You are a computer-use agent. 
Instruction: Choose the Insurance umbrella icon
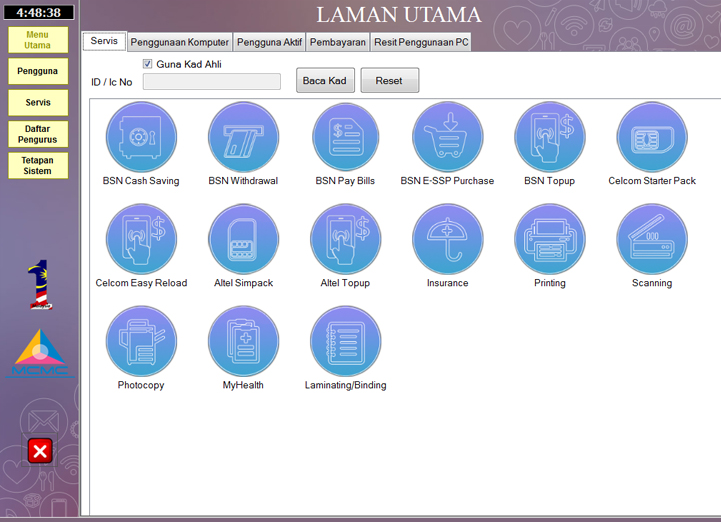pos(447,239)
